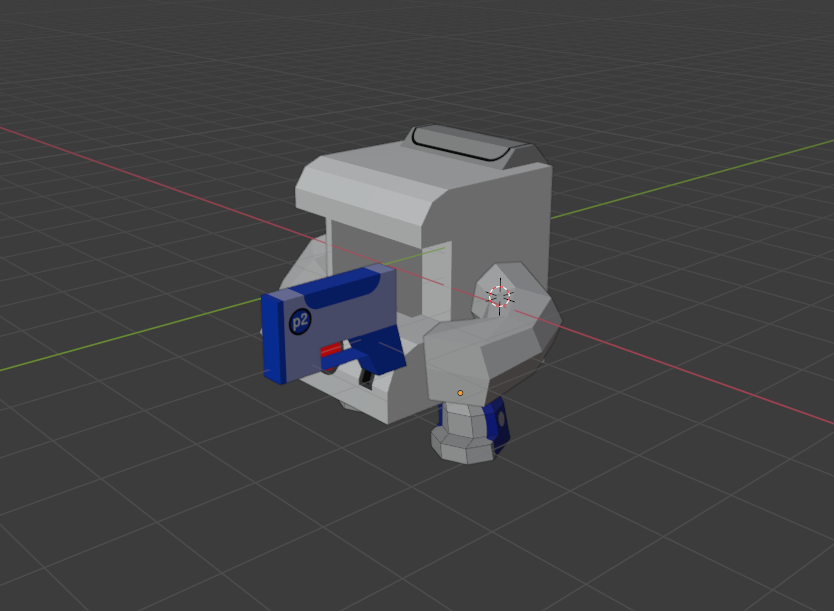Select the orange object origin dot
This screenshot has height=611, width=834.
pyautogui.click(x=460, y=393)
